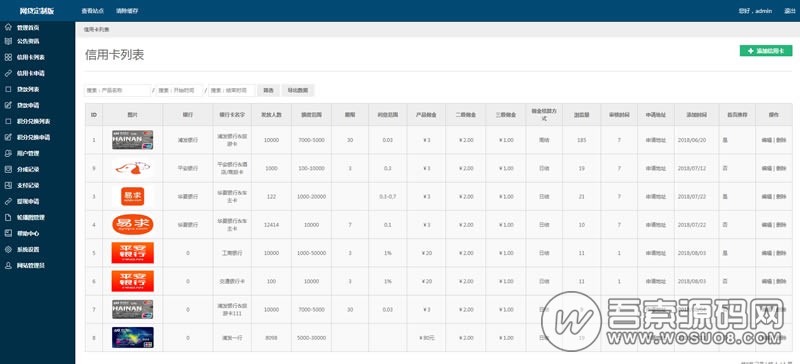Click the 您好, admin greeting
The image size is (800, 364).
click(755, 11)
